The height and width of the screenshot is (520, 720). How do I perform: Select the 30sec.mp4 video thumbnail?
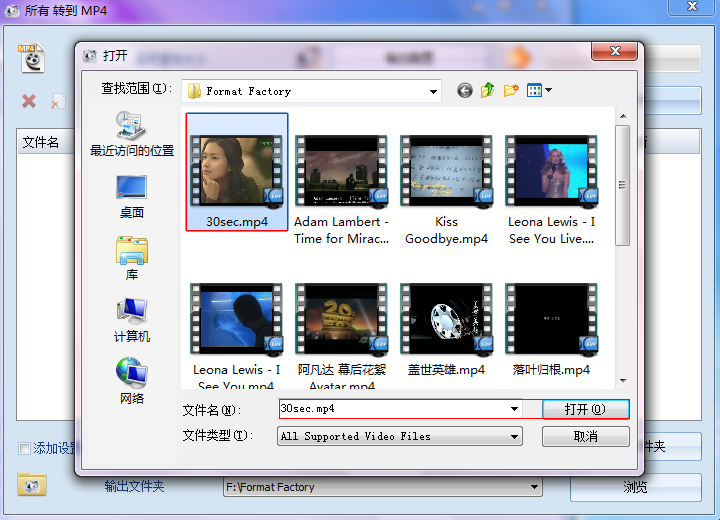click(237, 172)
